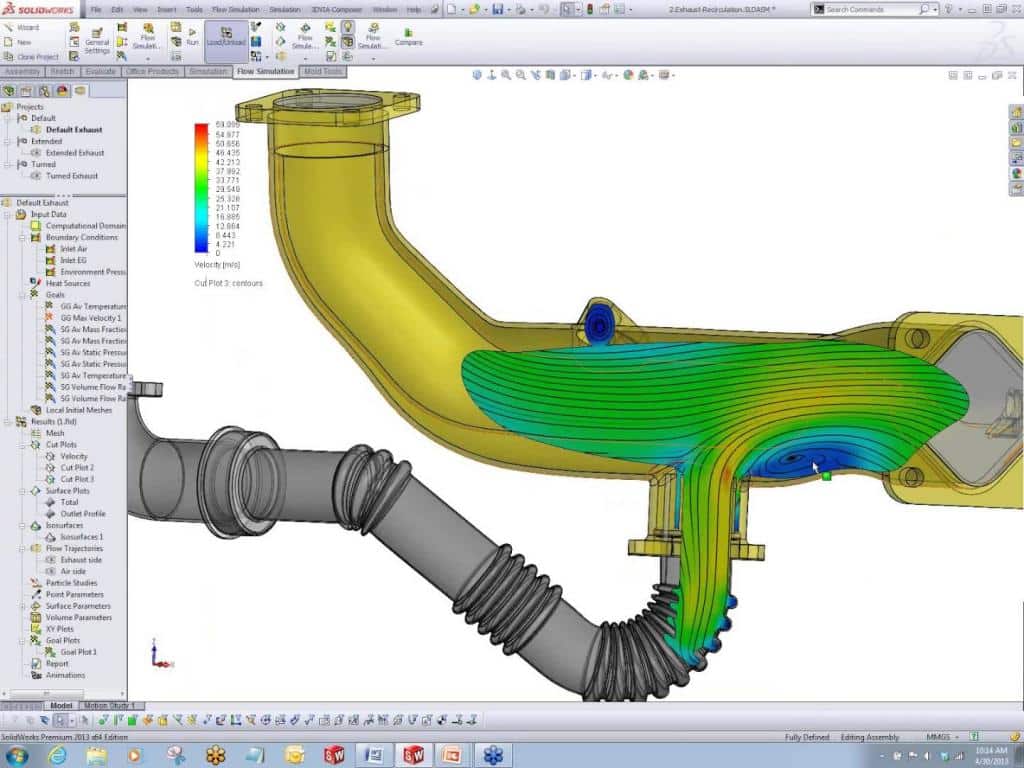
Task: Collapse the Boundary Conditions node
Action: [x=23, y=238]
